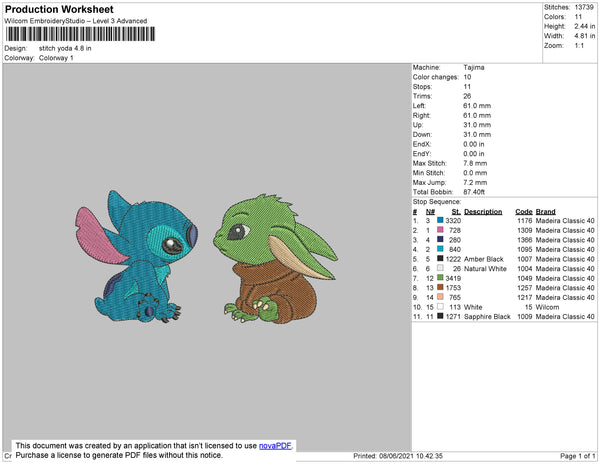Click thread code "1095"
The image size is (600, 464).
click(525, 249)
